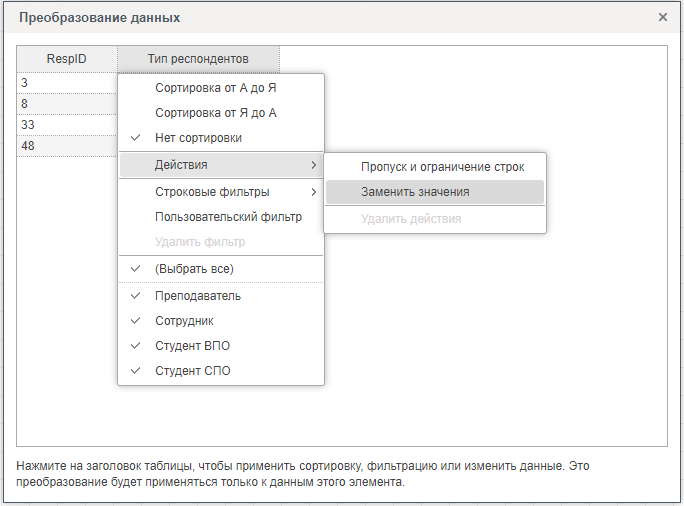
Task: Open Пользовательский фильтр
Action: (228, 217)
